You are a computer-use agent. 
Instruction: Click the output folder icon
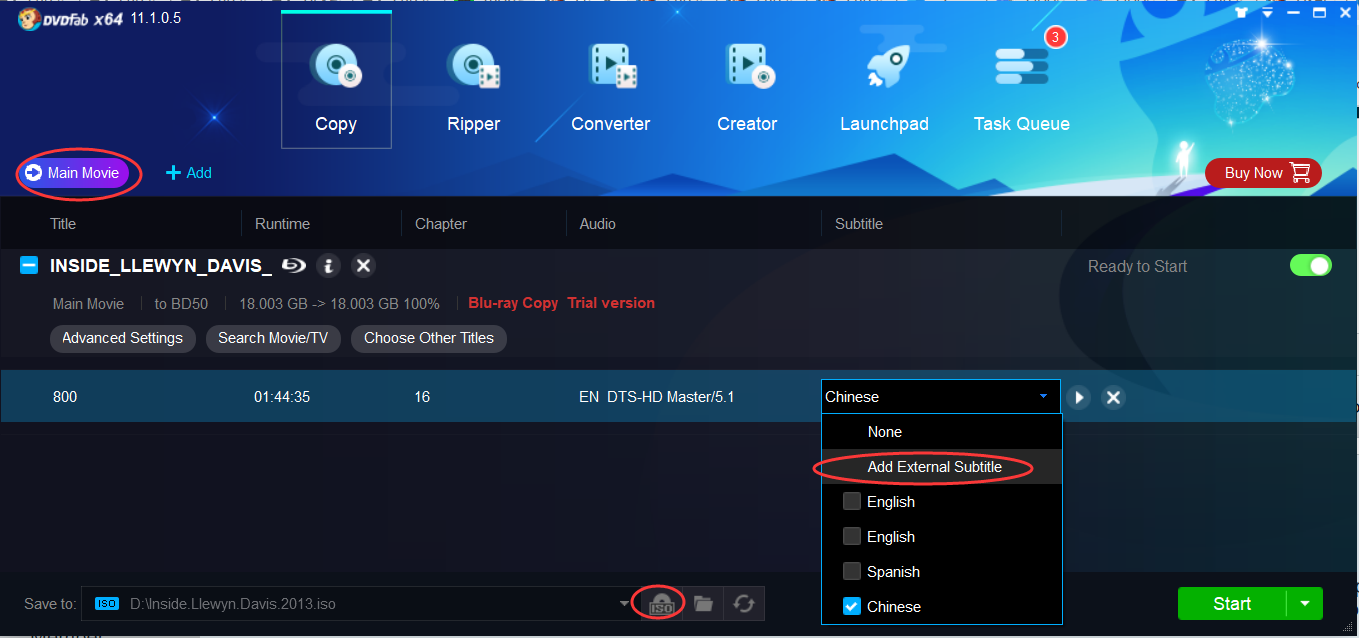(703, 604)
